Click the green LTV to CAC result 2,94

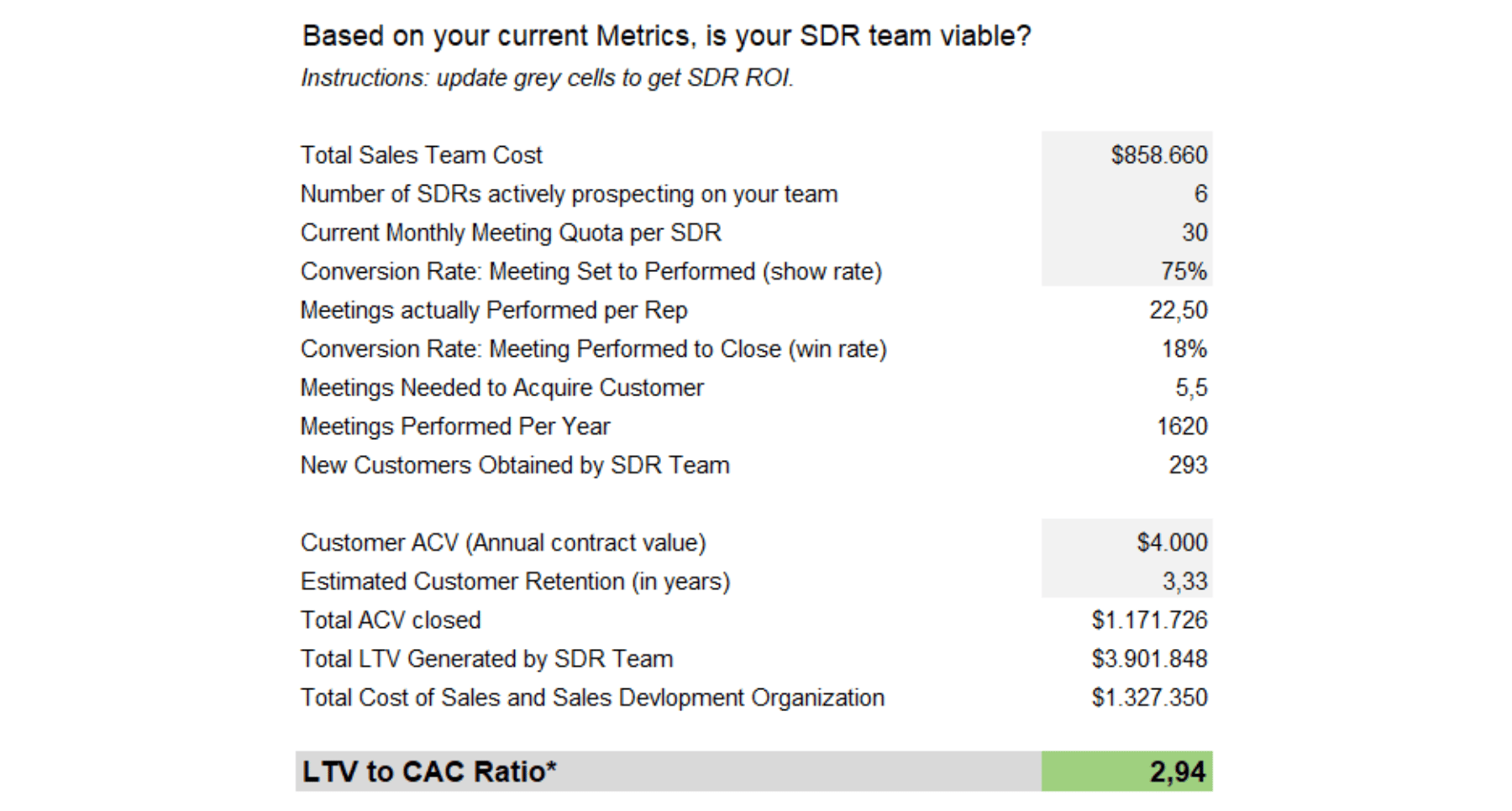pyautogui.click(x=1177, y=772)
